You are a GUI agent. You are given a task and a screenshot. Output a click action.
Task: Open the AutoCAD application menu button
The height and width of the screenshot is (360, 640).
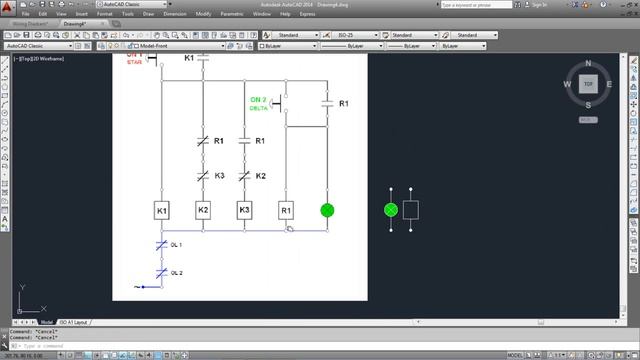click(x=7, y=8)
